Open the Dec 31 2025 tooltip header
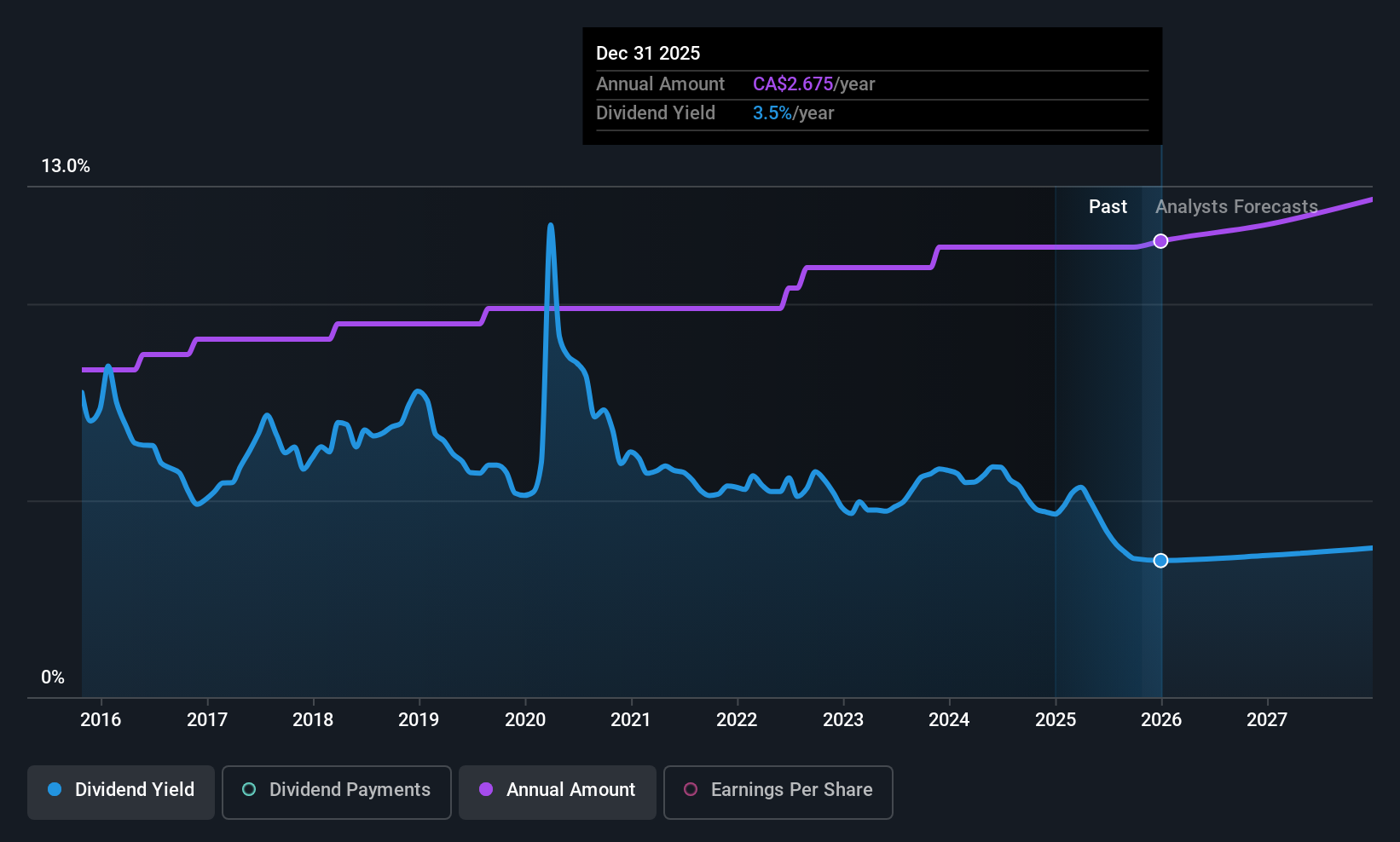Viewport: 1400px width, 842px height. [x=648, y=53]
